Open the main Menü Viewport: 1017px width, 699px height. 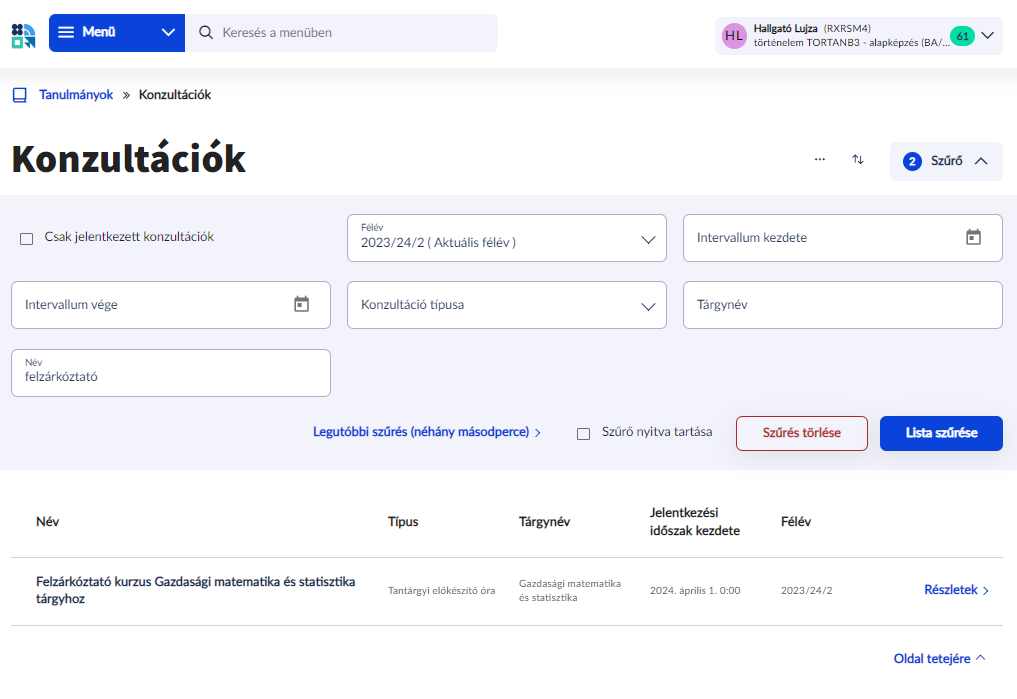pos(116,33)
